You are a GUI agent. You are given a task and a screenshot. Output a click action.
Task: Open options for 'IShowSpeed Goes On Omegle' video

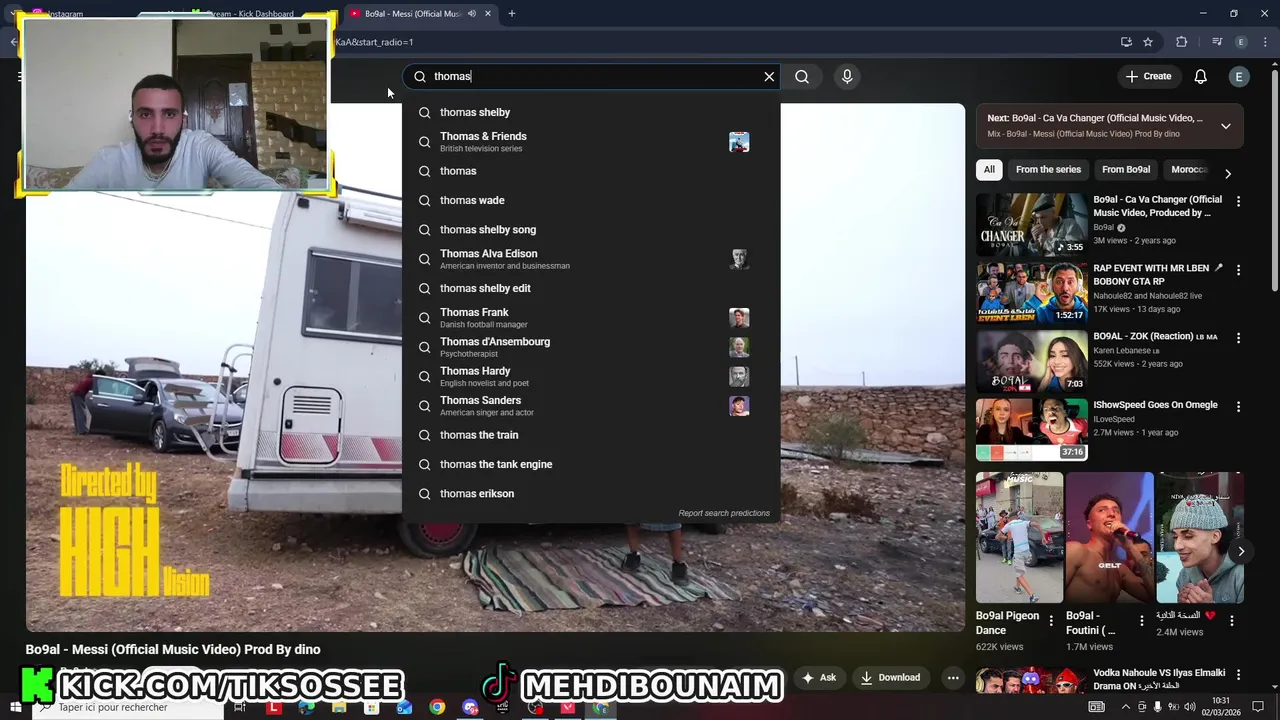tap(1238, 406)
